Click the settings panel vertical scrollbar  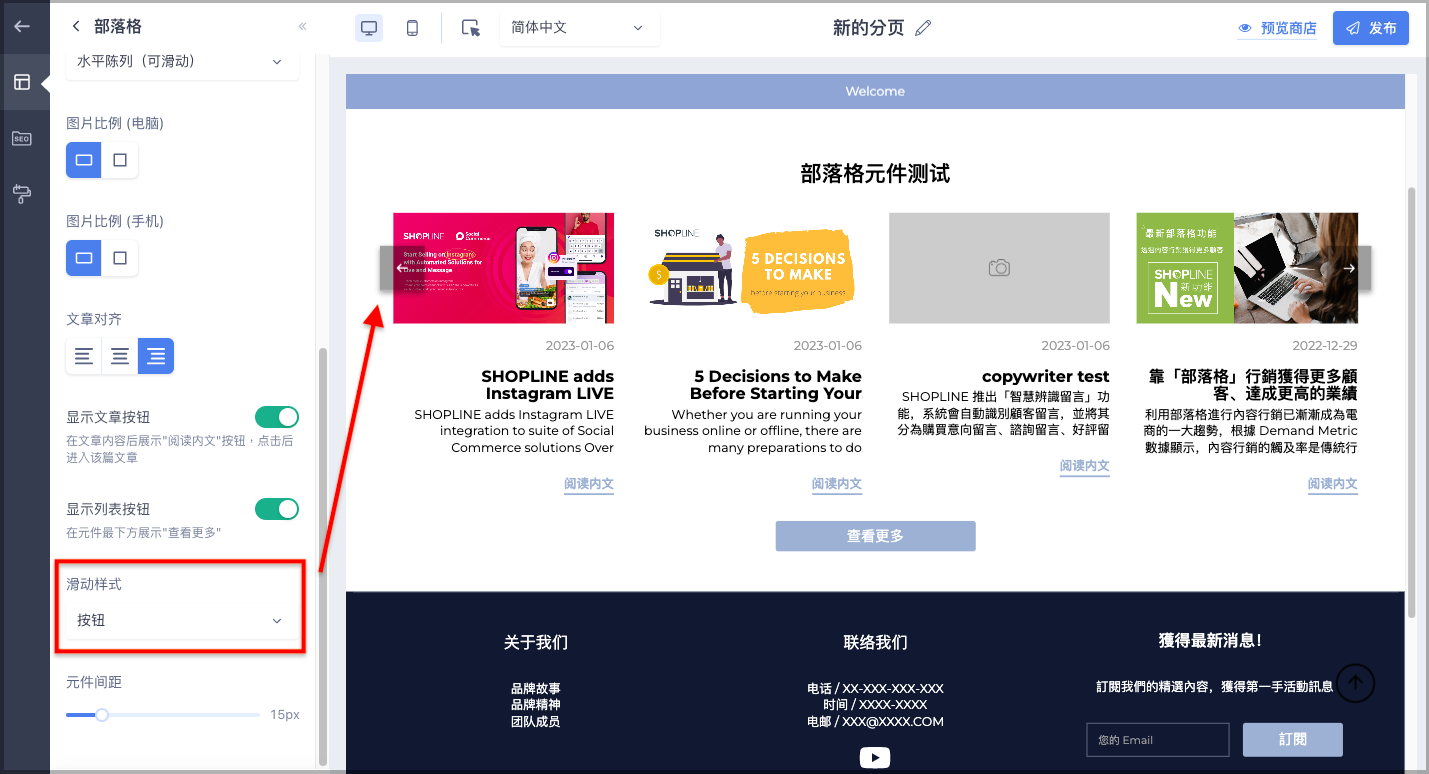(322, 556)
